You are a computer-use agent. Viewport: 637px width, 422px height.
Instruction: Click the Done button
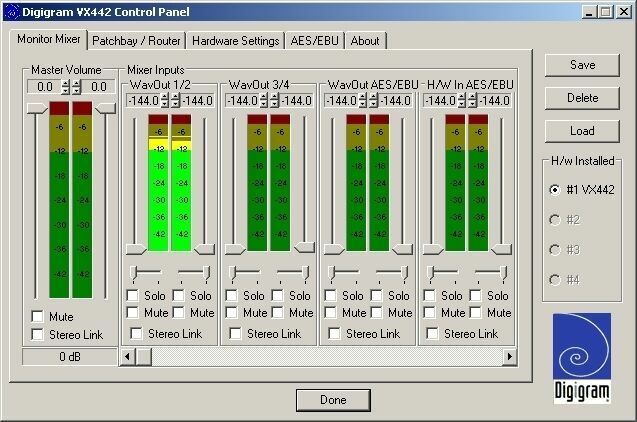click(333, 400)
